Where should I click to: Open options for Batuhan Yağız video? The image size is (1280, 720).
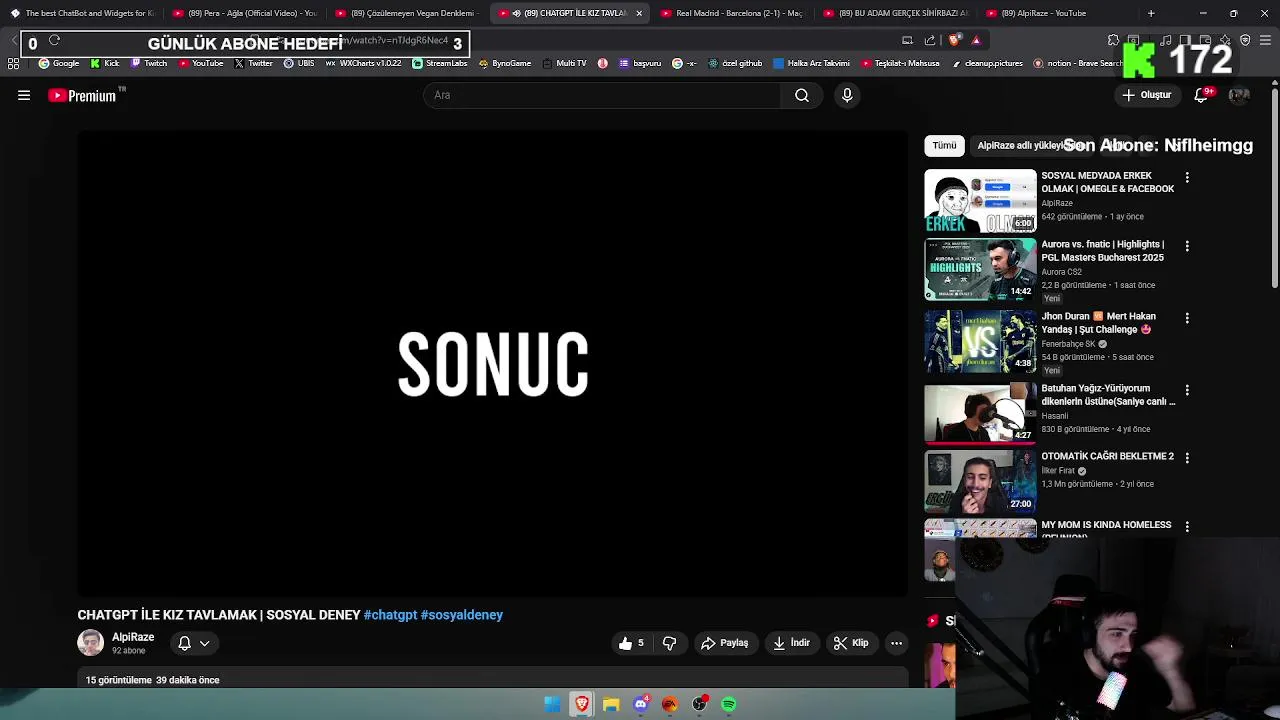coord(1187,389)
